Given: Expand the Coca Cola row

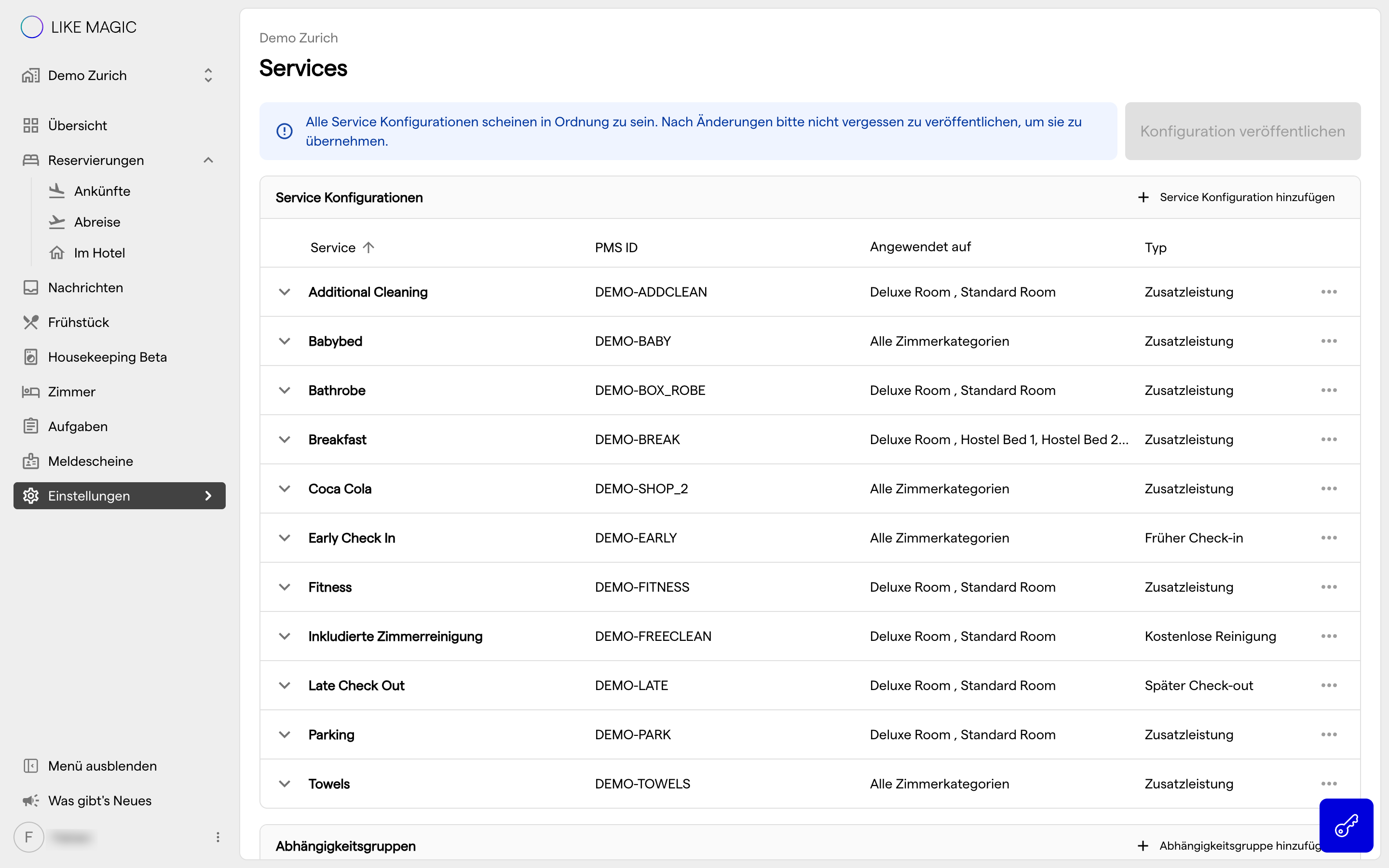Looking at the screenshot, I should tap(284, 488).
